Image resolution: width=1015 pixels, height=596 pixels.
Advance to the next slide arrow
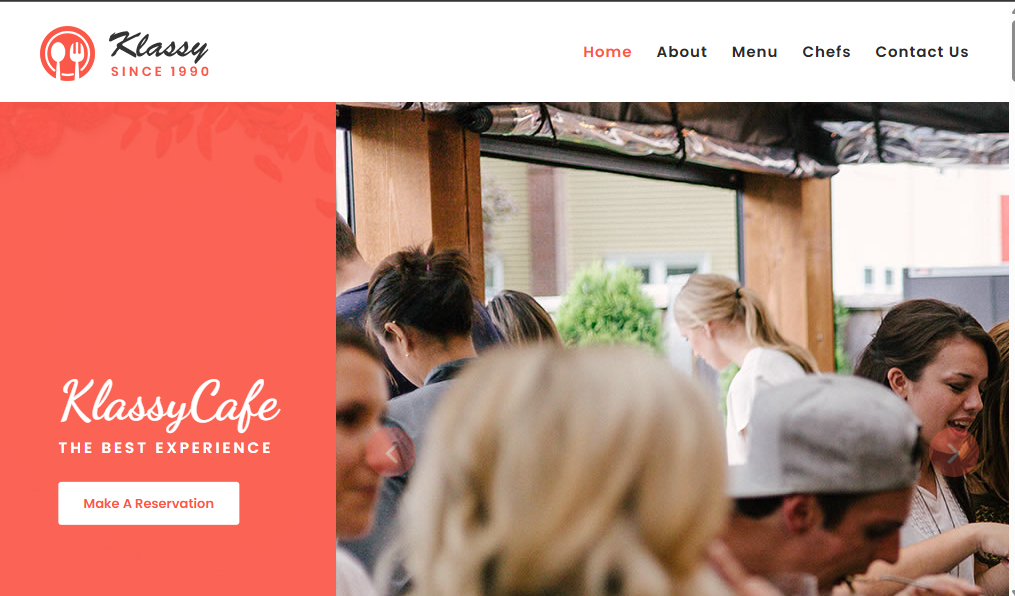pos(954,452)
